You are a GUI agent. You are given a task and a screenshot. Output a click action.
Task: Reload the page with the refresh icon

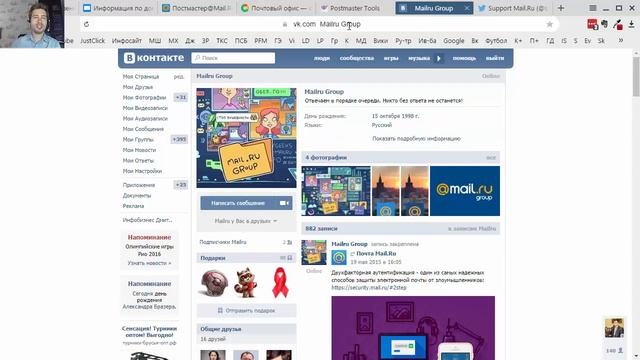87,24
